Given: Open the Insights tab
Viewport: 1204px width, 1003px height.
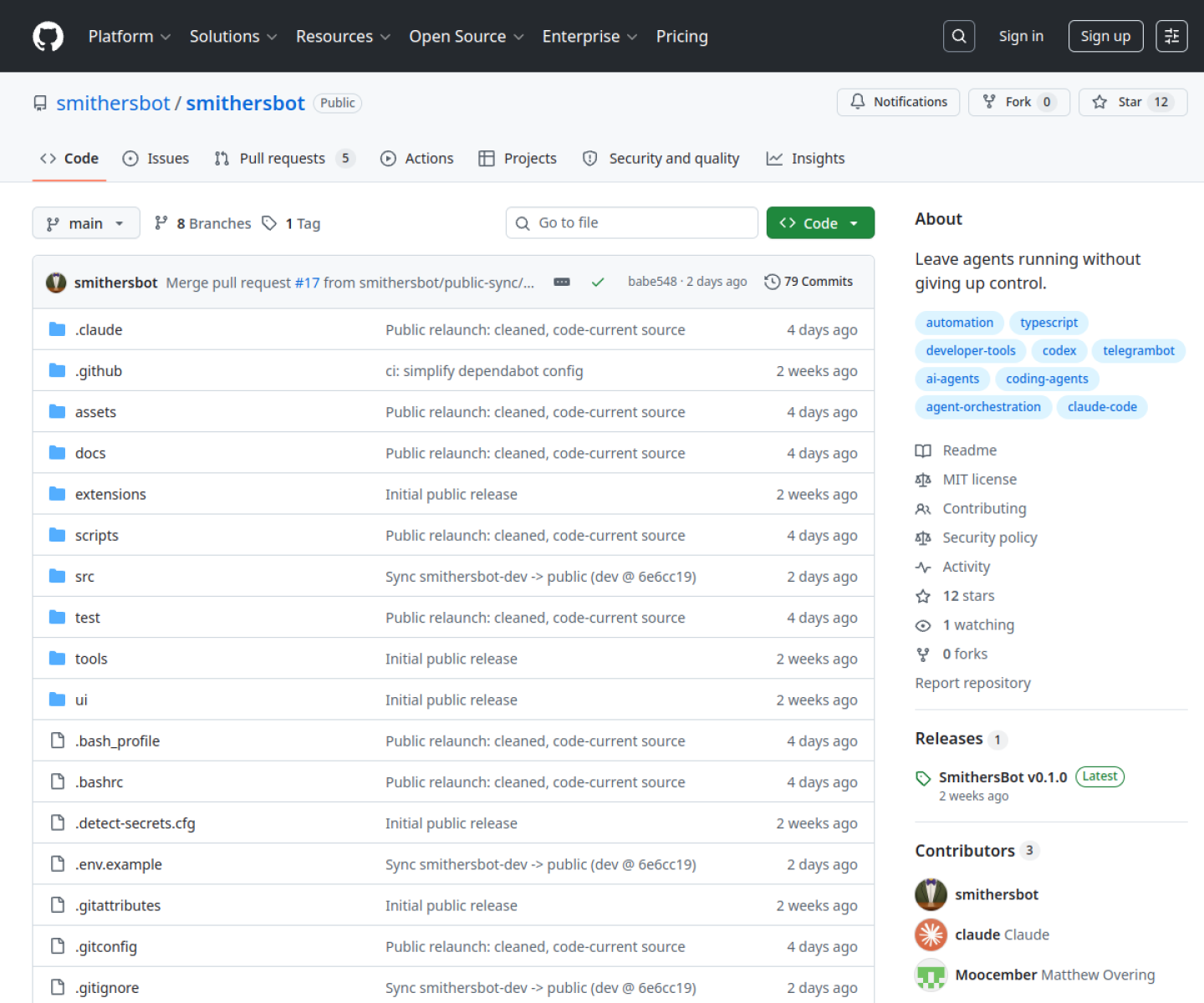Looking at the screenshot, I should click(x=805, y=159).
